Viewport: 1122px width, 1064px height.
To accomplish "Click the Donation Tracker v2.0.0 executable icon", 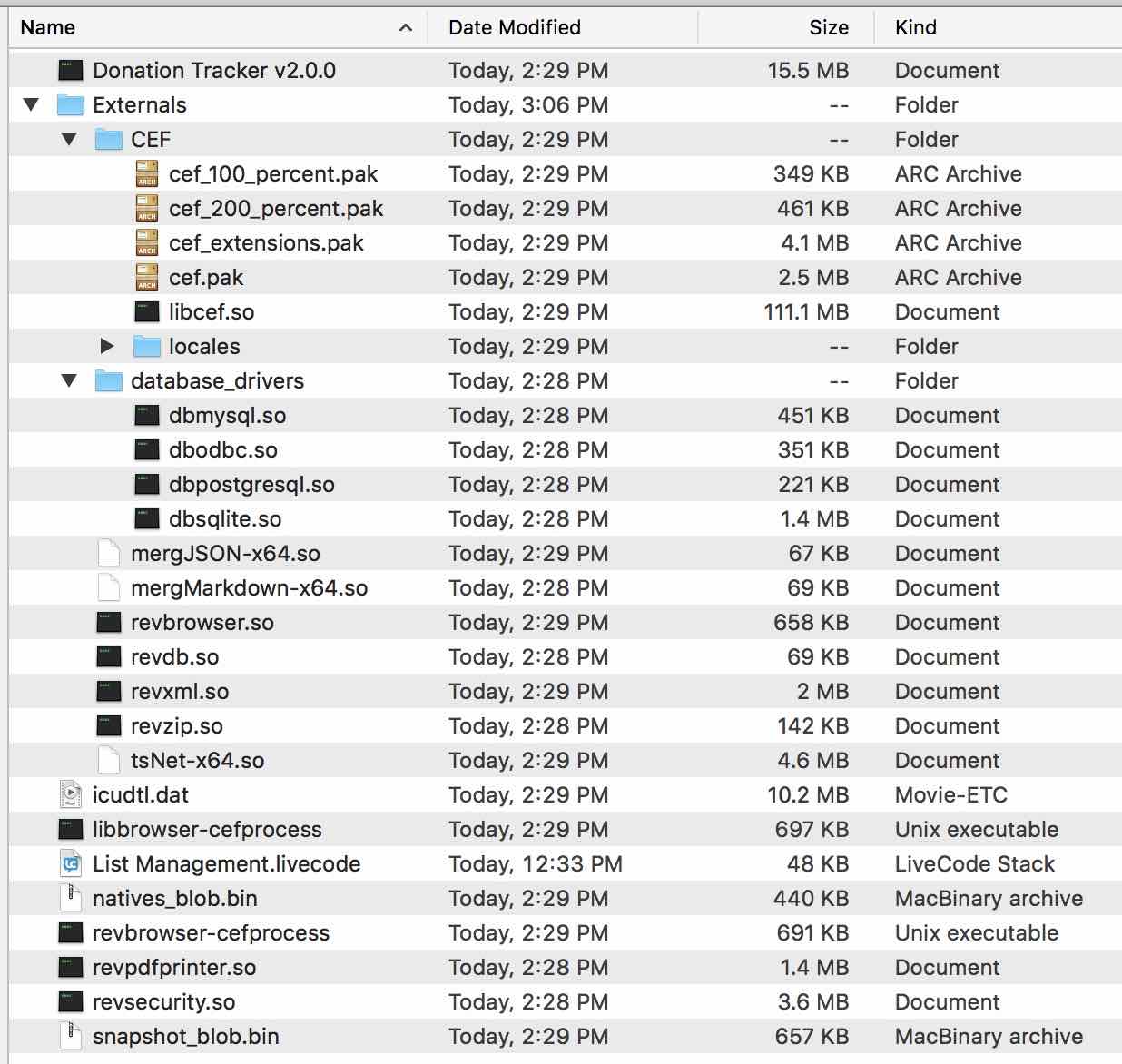I will point(71,71).
